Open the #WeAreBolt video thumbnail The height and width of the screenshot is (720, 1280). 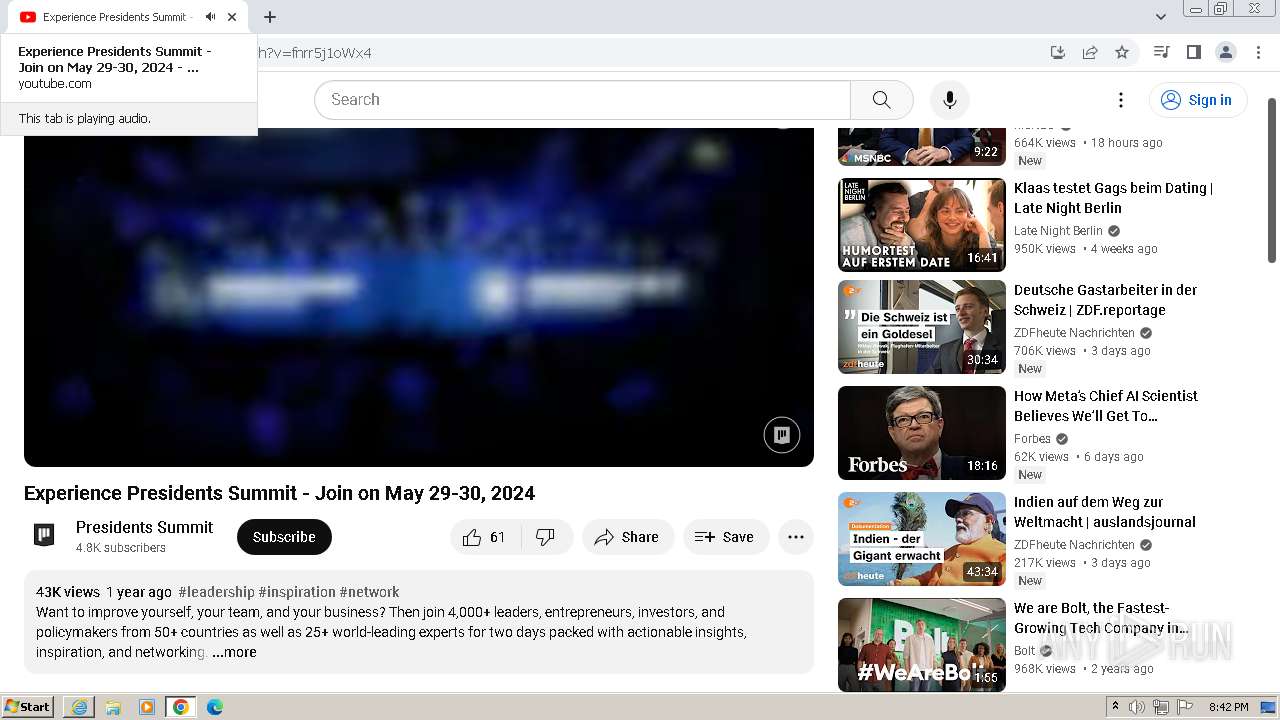click(x=922, y=645)
